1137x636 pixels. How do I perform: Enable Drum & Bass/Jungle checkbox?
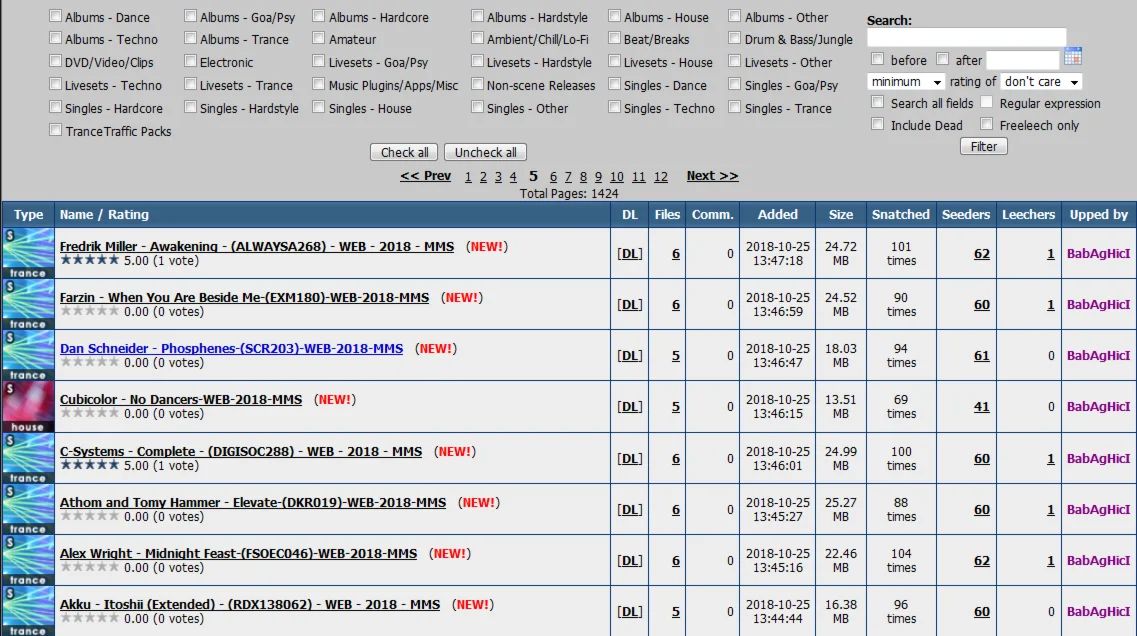click(x=735, y=38)
